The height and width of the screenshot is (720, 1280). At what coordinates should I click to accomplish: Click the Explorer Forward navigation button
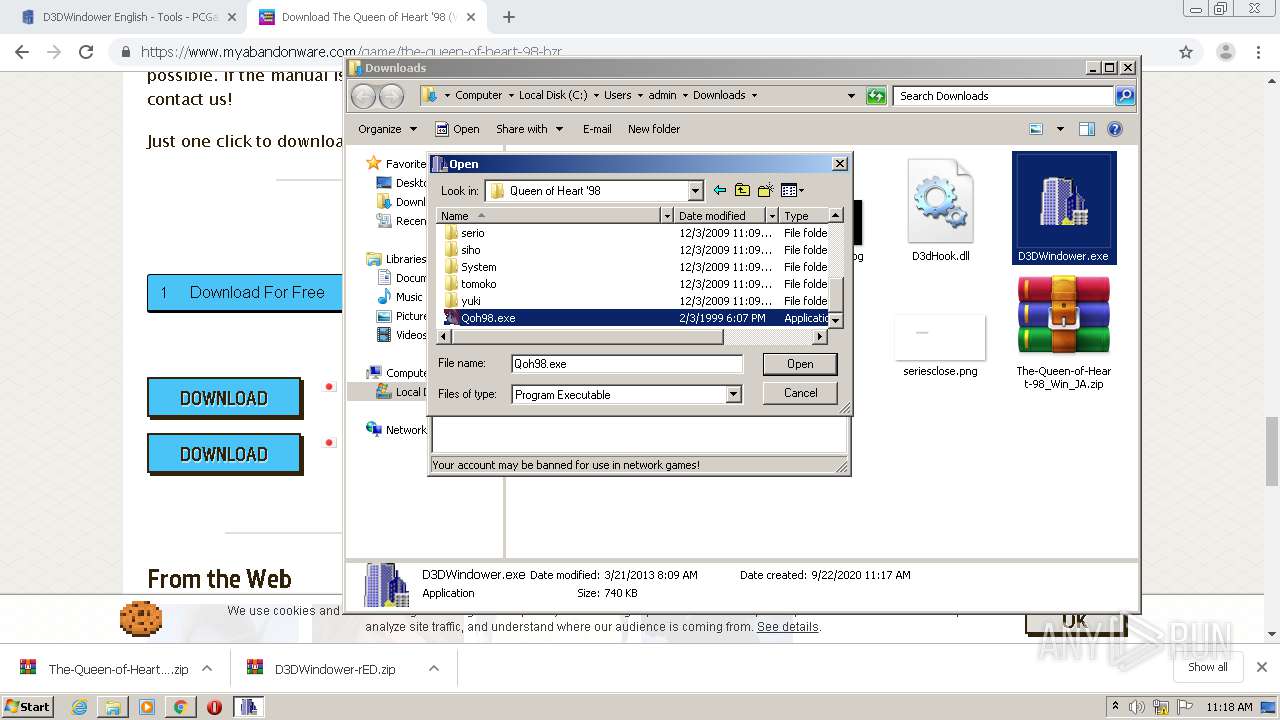point(392,96)
